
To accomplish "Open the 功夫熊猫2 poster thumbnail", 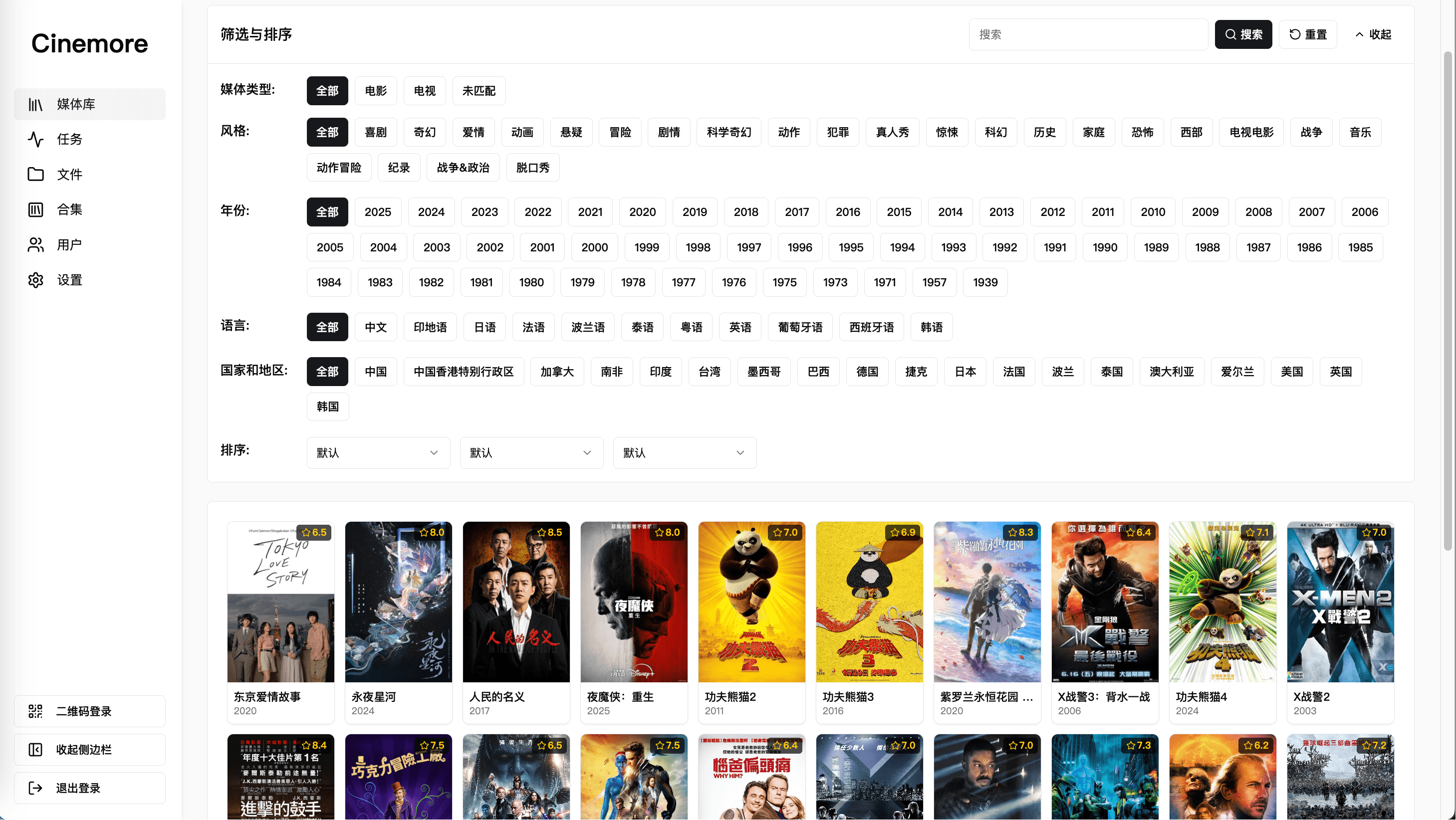I will [752, 602].
